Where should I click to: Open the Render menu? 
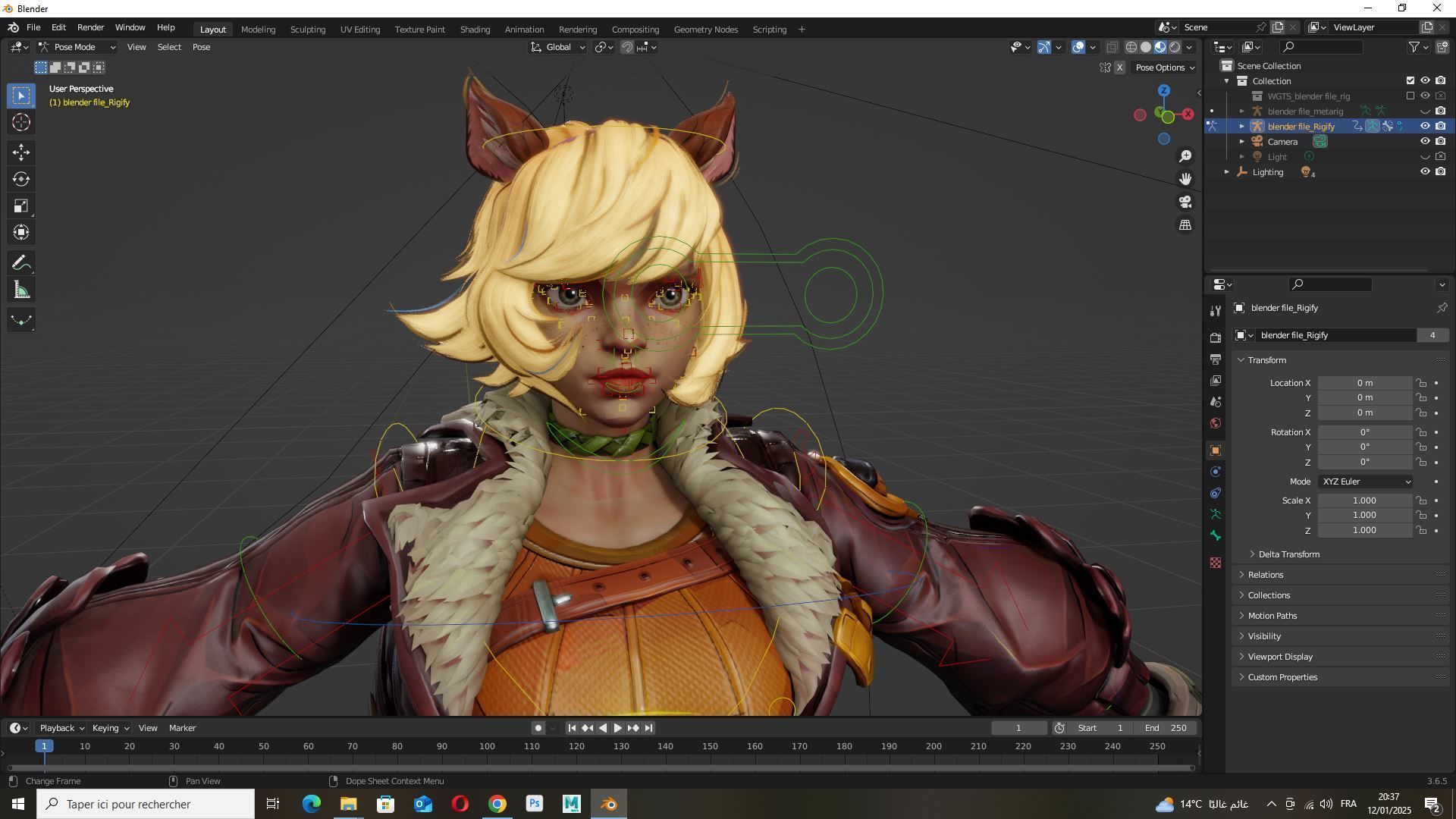tap(90, 27)
